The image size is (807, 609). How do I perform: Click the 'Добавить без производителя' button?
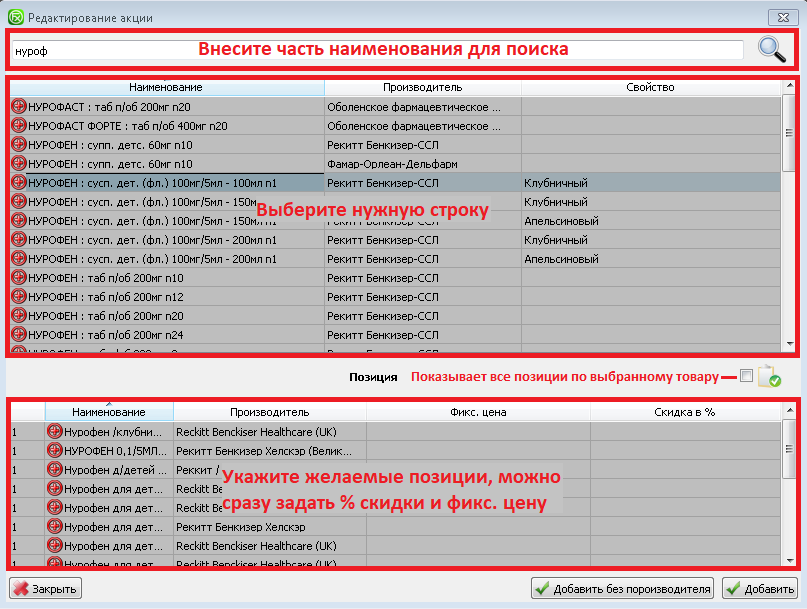coord(622,588)
